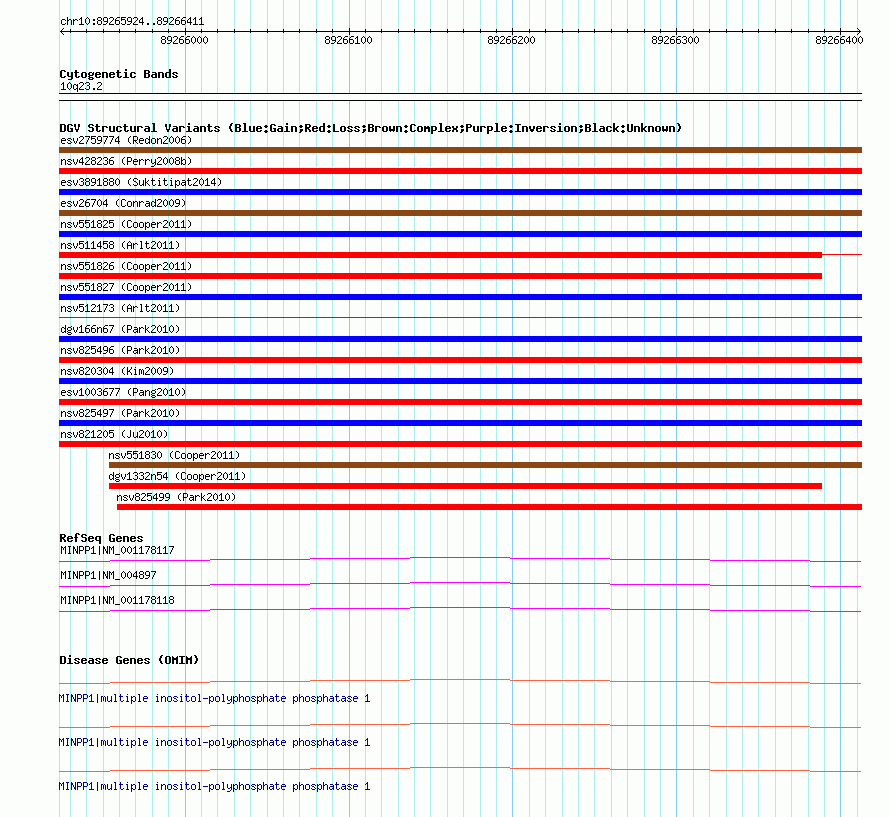Click the nsv821205 (Ju2010) label
The image size is (890, 817).
pos(114,434)
